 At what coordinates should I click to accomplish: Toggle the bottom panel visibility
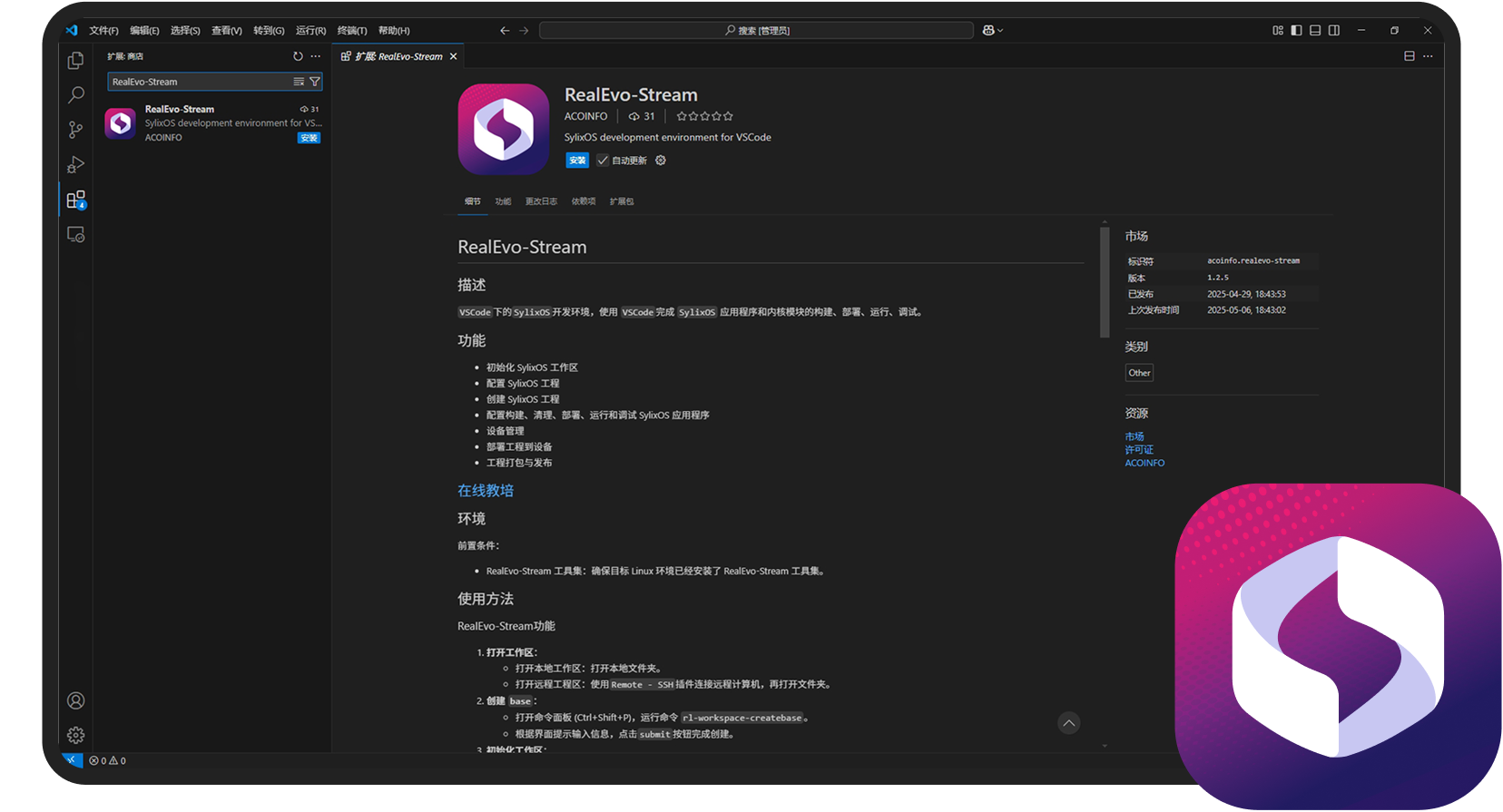pyautogui.click(x=1315, y=31)
